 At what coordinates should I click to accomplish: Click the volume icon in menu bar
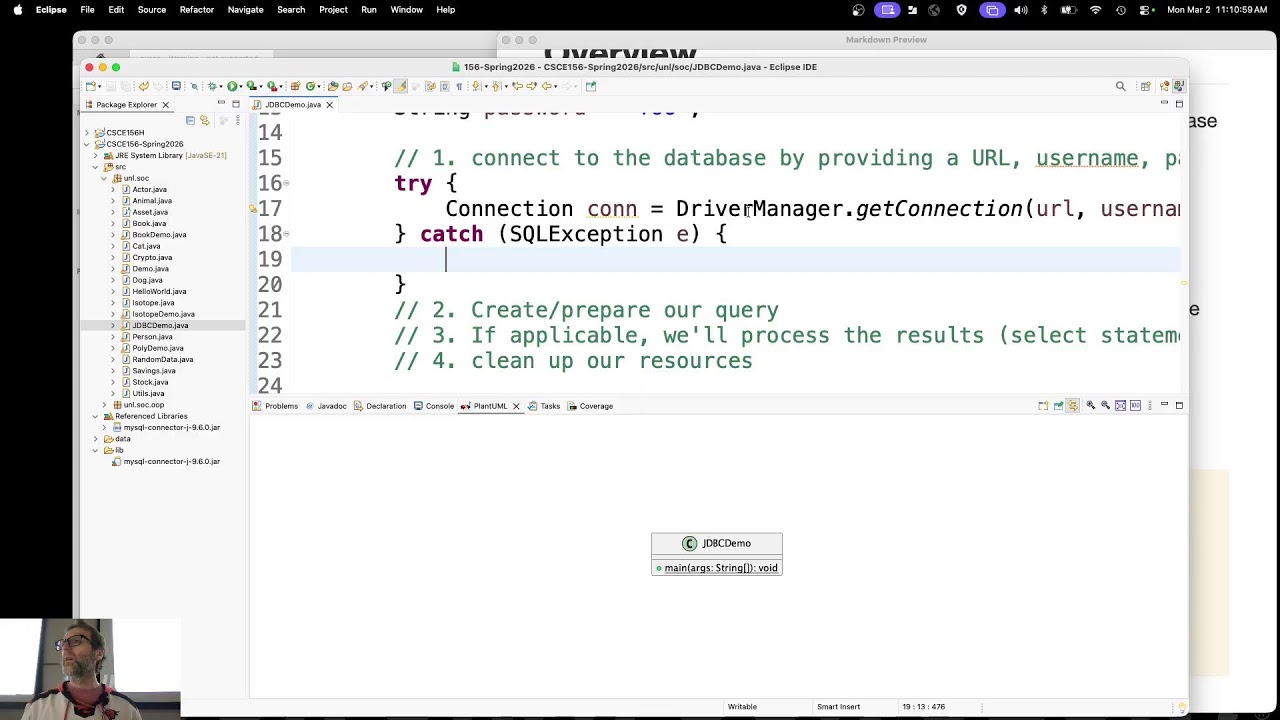click(1020, 10)
